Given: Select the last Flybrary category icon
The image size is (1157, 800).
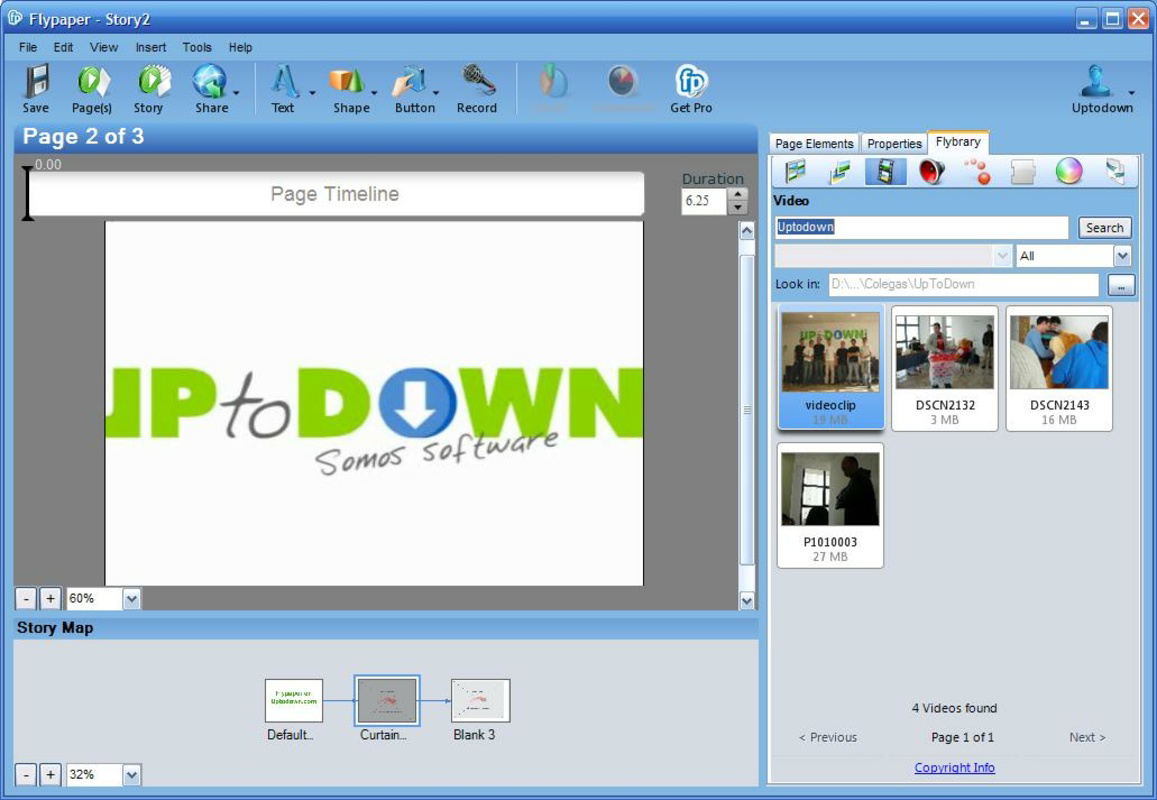Looking at the screenshot, I should point(1115,171).
